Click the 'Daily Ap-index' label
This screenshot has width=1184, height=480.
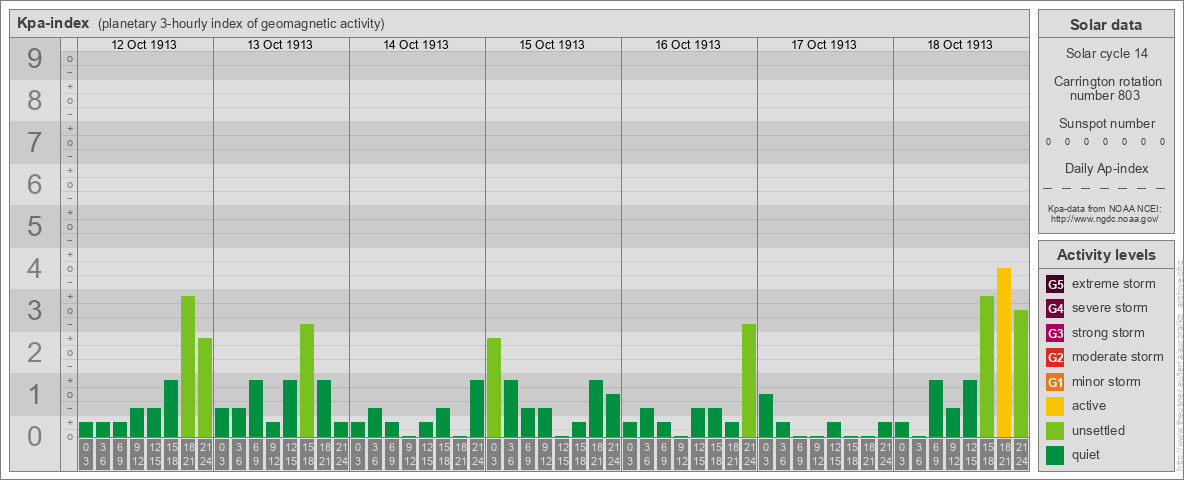coord(1106,168)
